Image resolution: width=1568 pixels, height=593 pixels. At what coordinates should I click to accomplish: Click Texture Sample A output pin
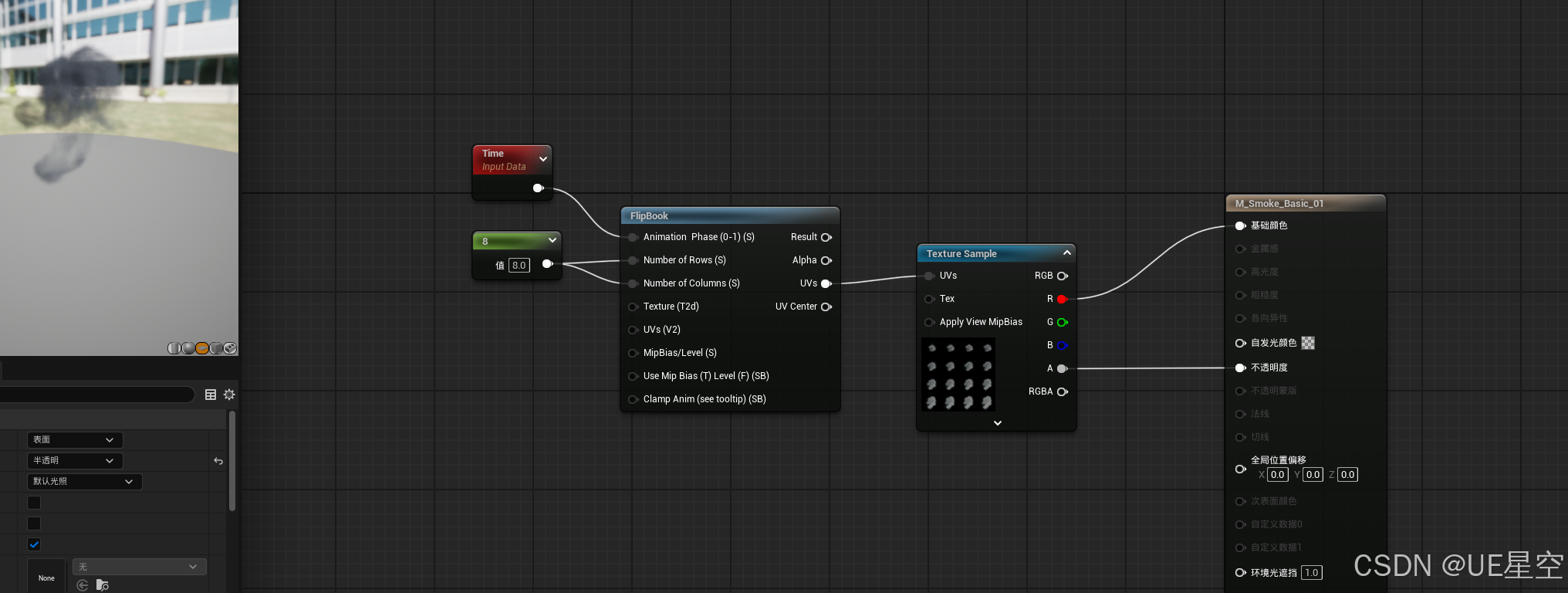1063,368
